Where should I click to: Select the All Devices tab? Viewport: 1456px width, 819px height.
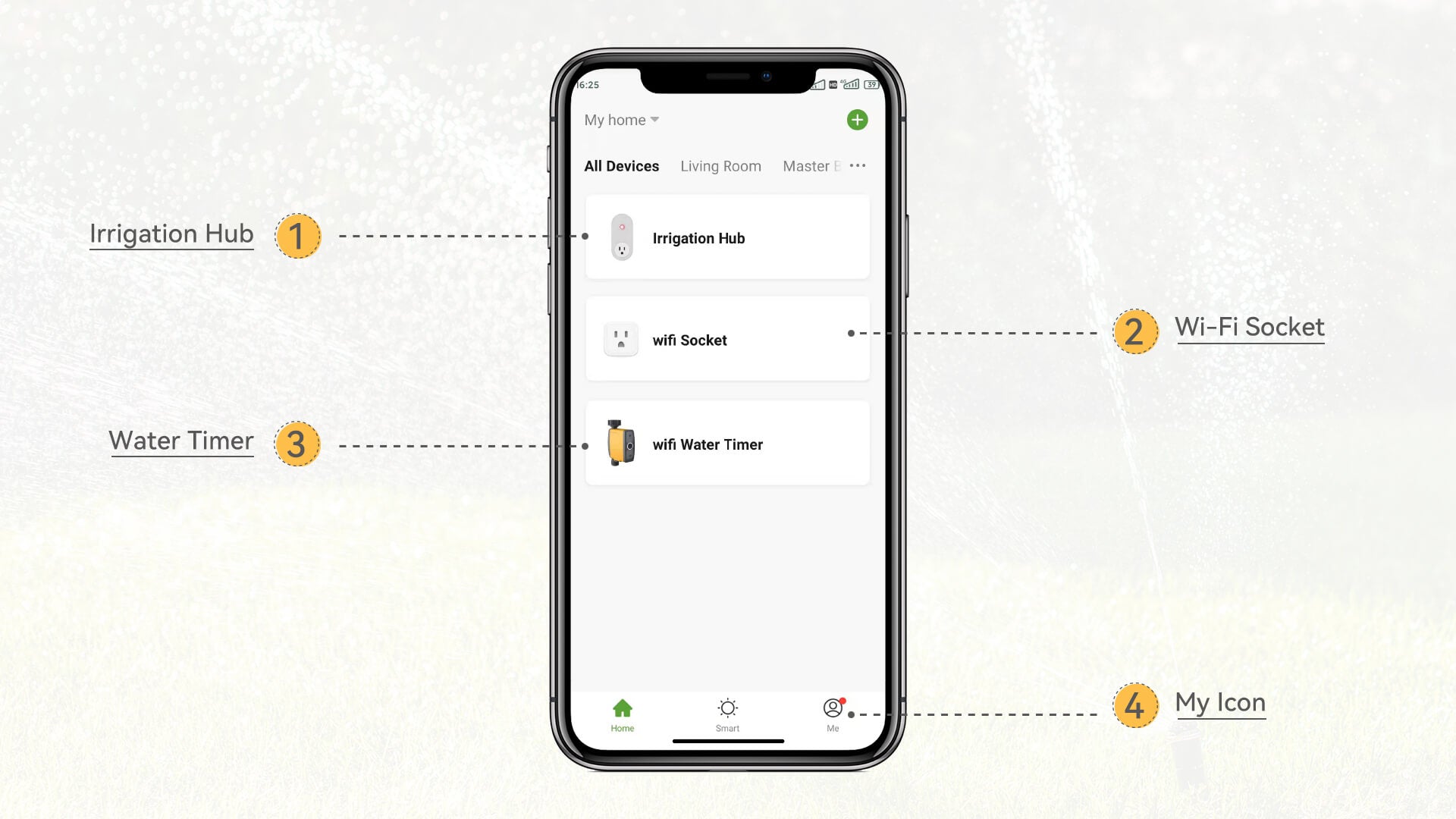(621, 165)
